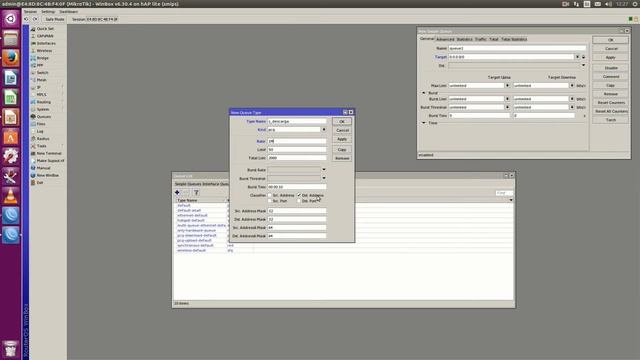Viewport: 640px width, 360px height.
Task: Click the Type Name input field
Action: (297, 121)
